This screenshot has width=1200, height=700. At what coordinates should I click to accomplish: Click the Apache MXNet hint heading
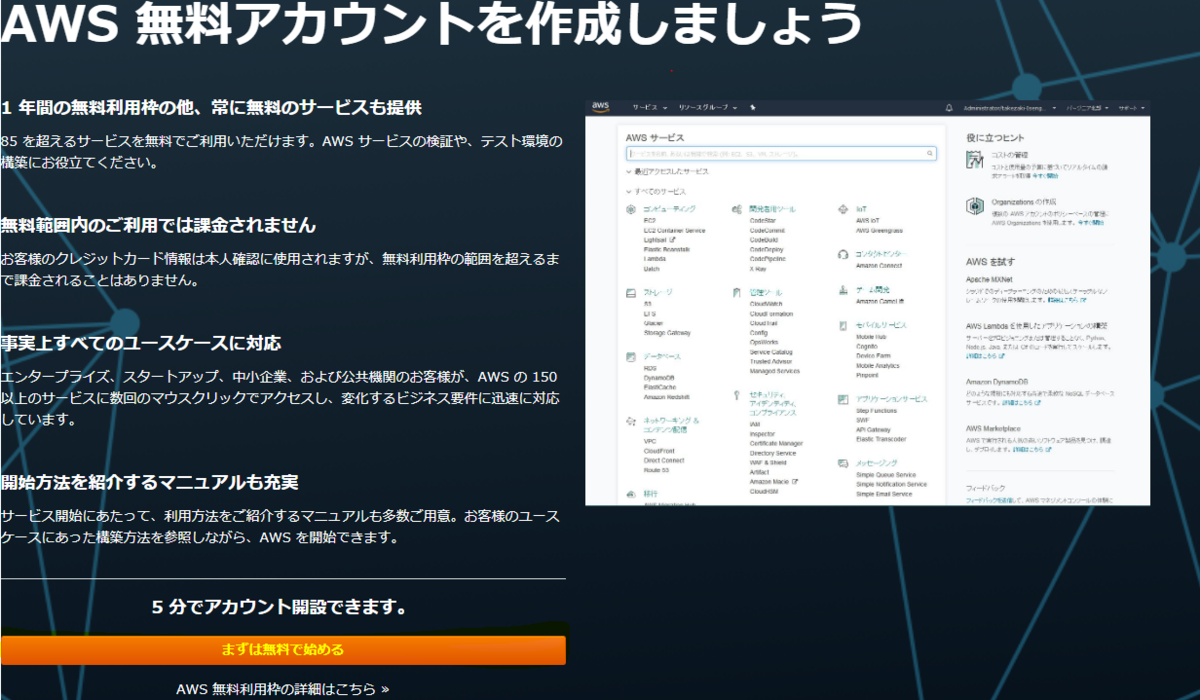click(988, 278)
